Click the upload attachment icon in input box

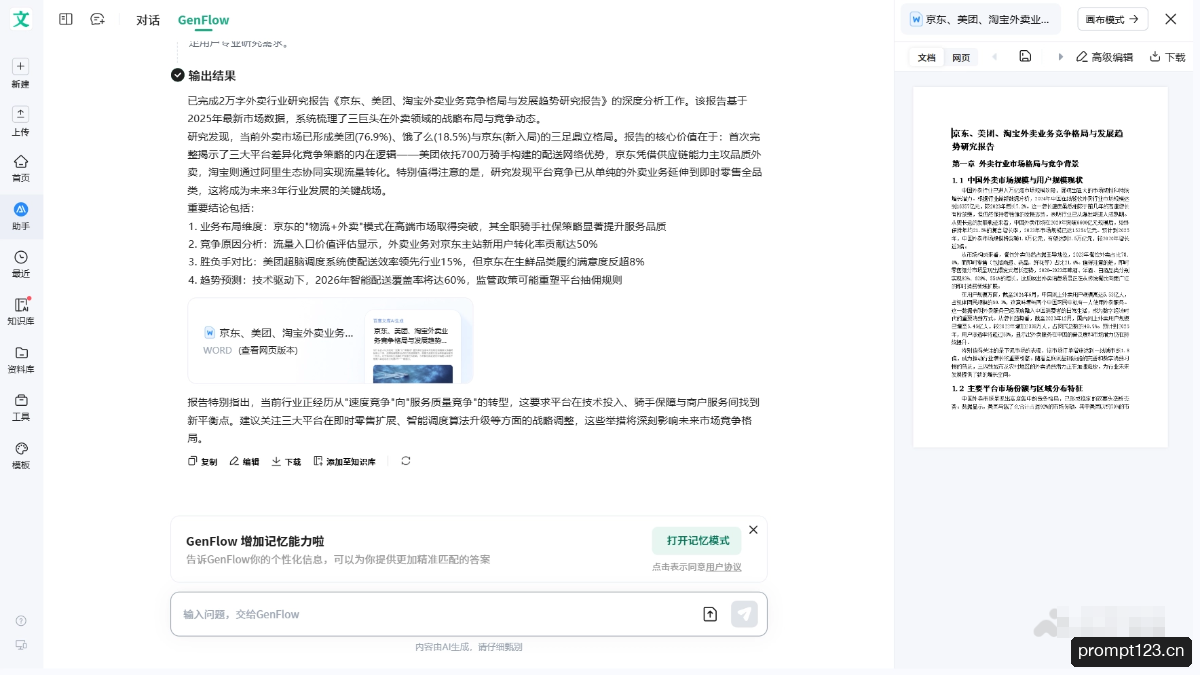(x=710, y=614)
